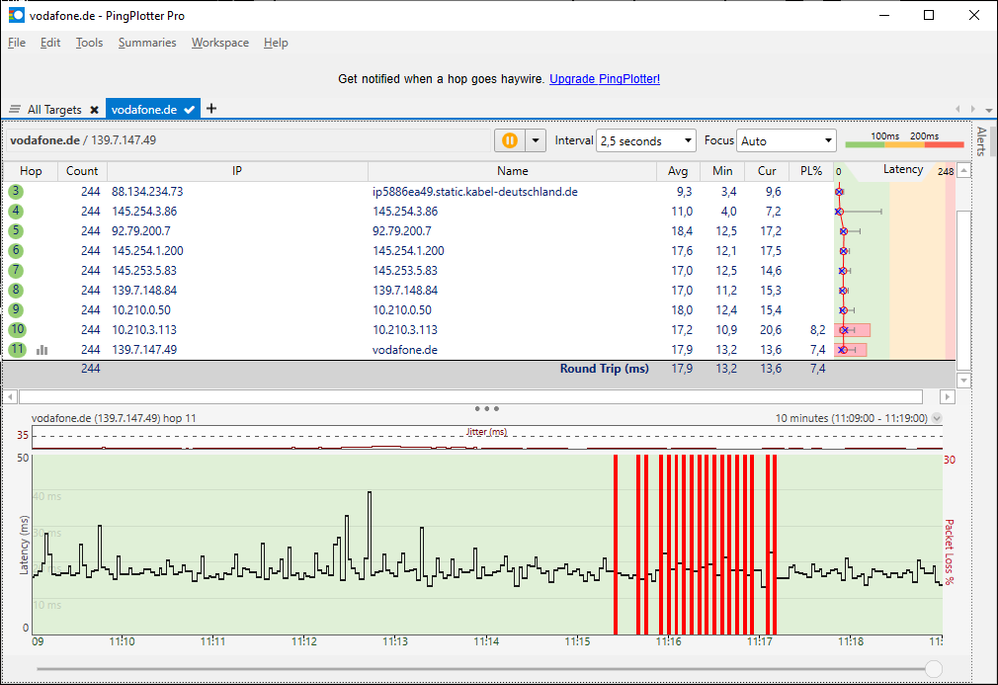Click the hop 3 green circle

(17, 191)
